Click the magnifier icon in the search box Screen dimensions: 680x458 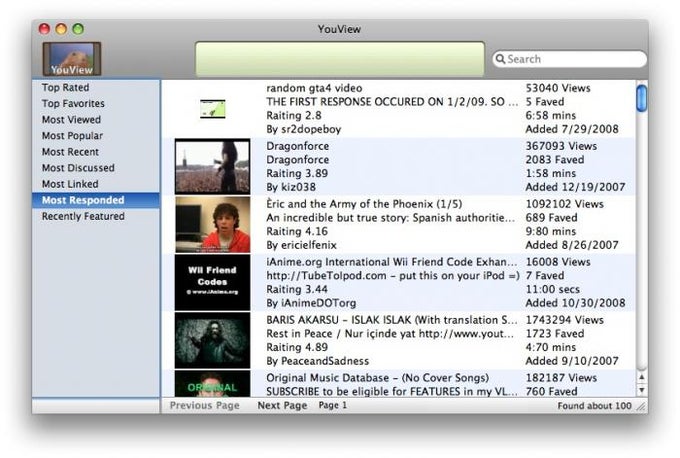[x=500, y=59]
